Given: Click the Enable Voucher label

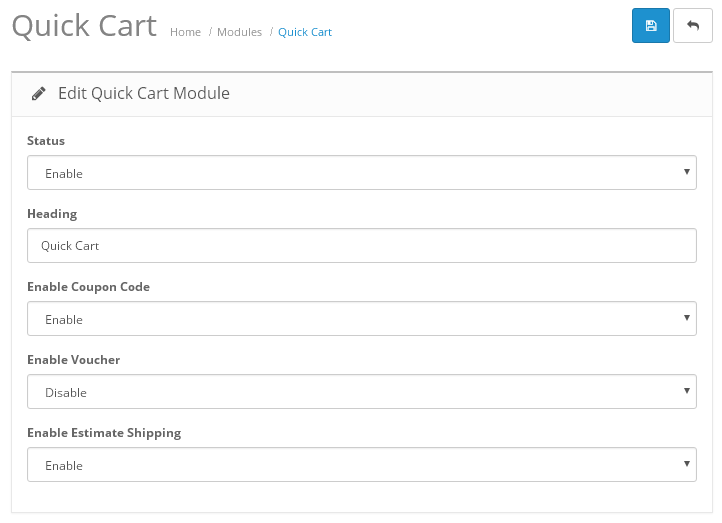Looking at the screenshot, I should (x=74, y=360).
